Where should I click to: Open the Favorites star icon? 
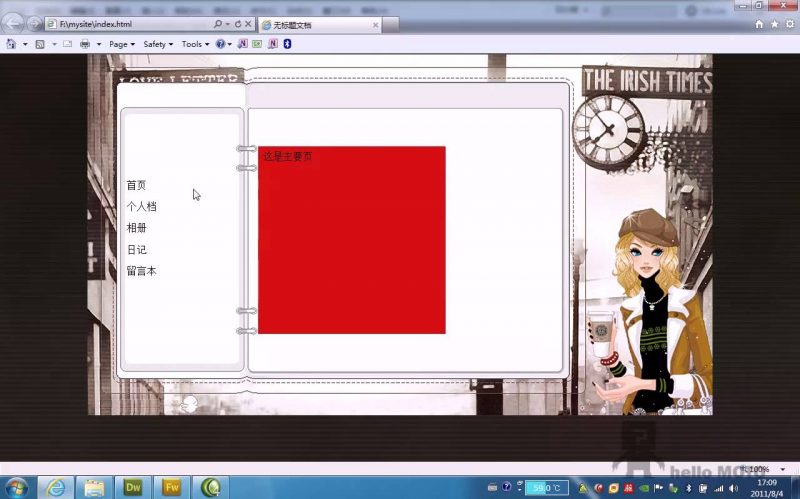pyautogui.click(x=774, y=24)
